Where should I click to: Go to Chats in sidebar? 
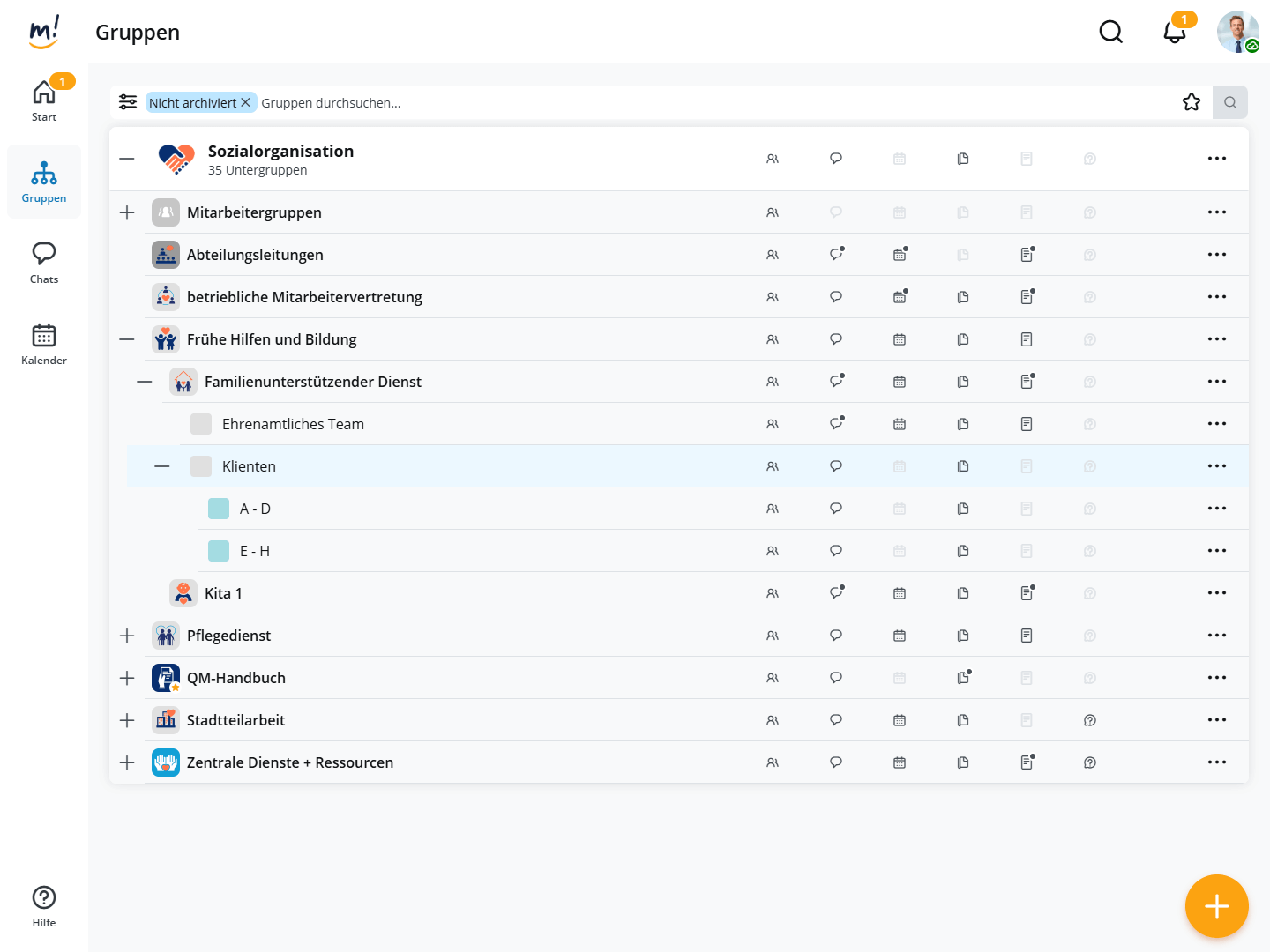pyautogui.click(x=44, y=263)
